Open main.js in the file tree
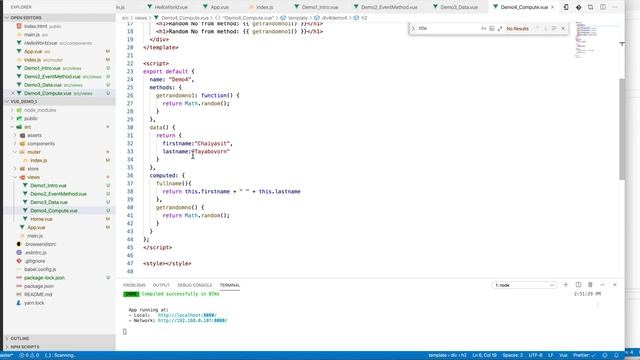The image size is (640, 360). [35, 236]
